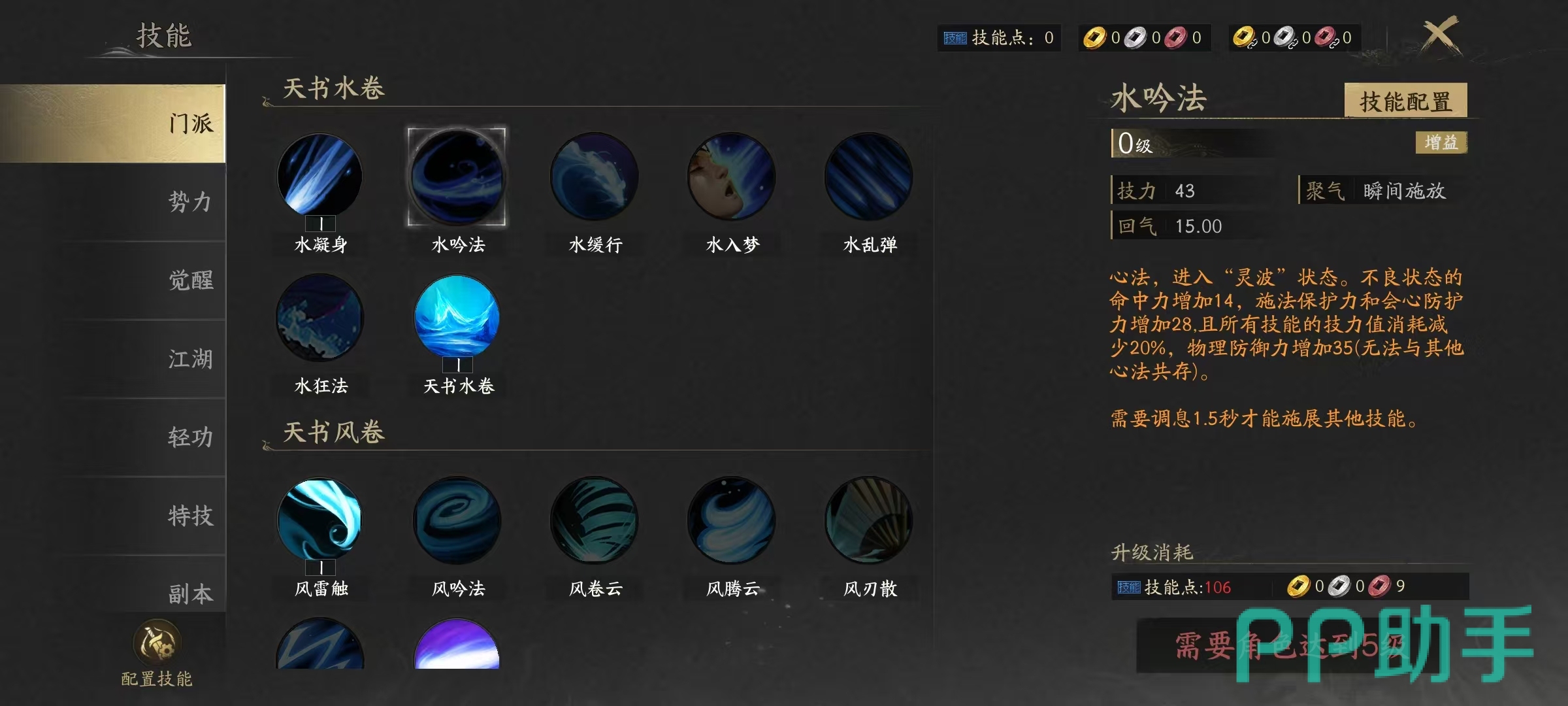This screenshot has height=706, width=1568.
Task: Choose the 水入梦 skill icon
Action: 731,176
